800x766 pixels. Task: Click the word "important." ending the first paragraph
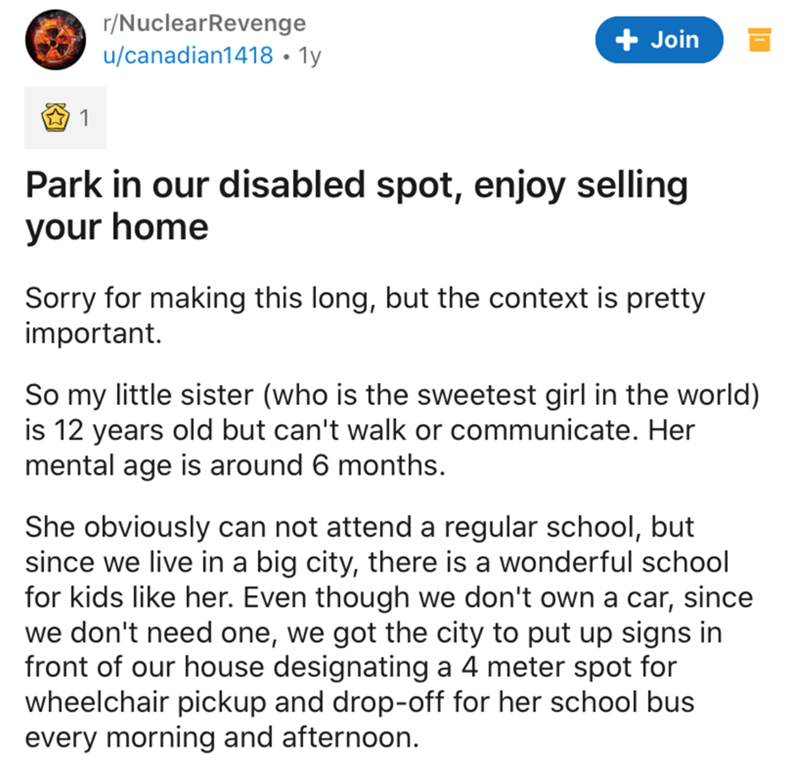(91, 332)
